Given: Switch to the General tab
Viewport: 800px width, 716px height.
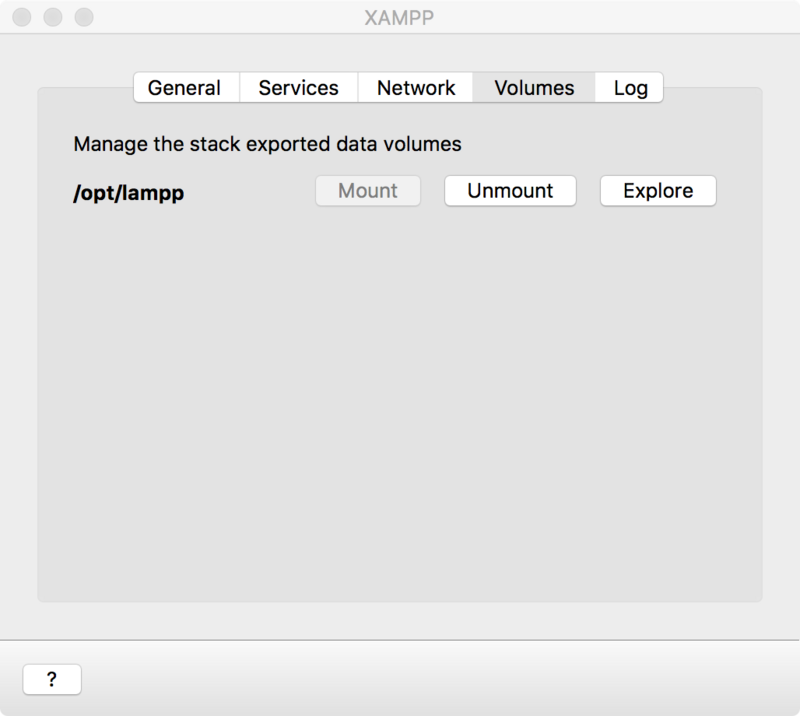Looking at the screenshot, I should coord(185,88).
